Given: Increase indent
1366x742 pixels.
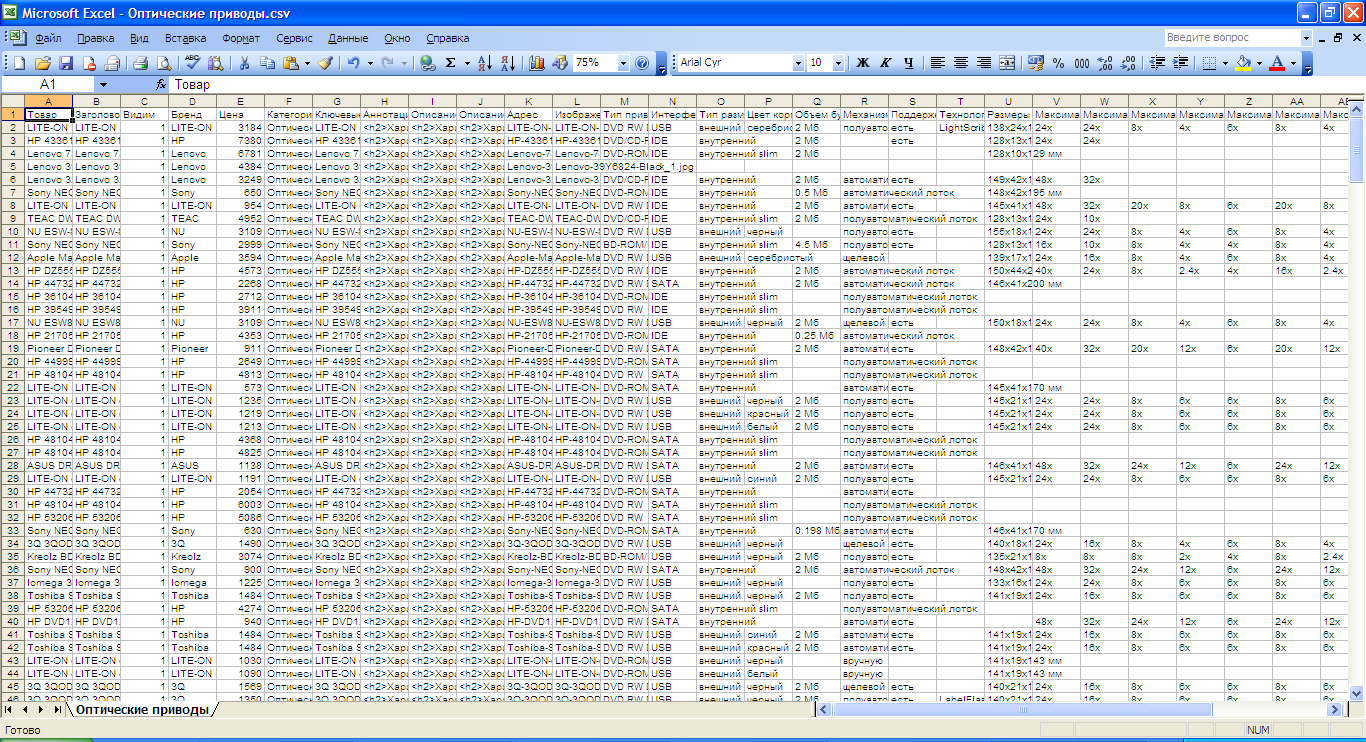Looking at the screenshot, I should tap(1180, 63).
